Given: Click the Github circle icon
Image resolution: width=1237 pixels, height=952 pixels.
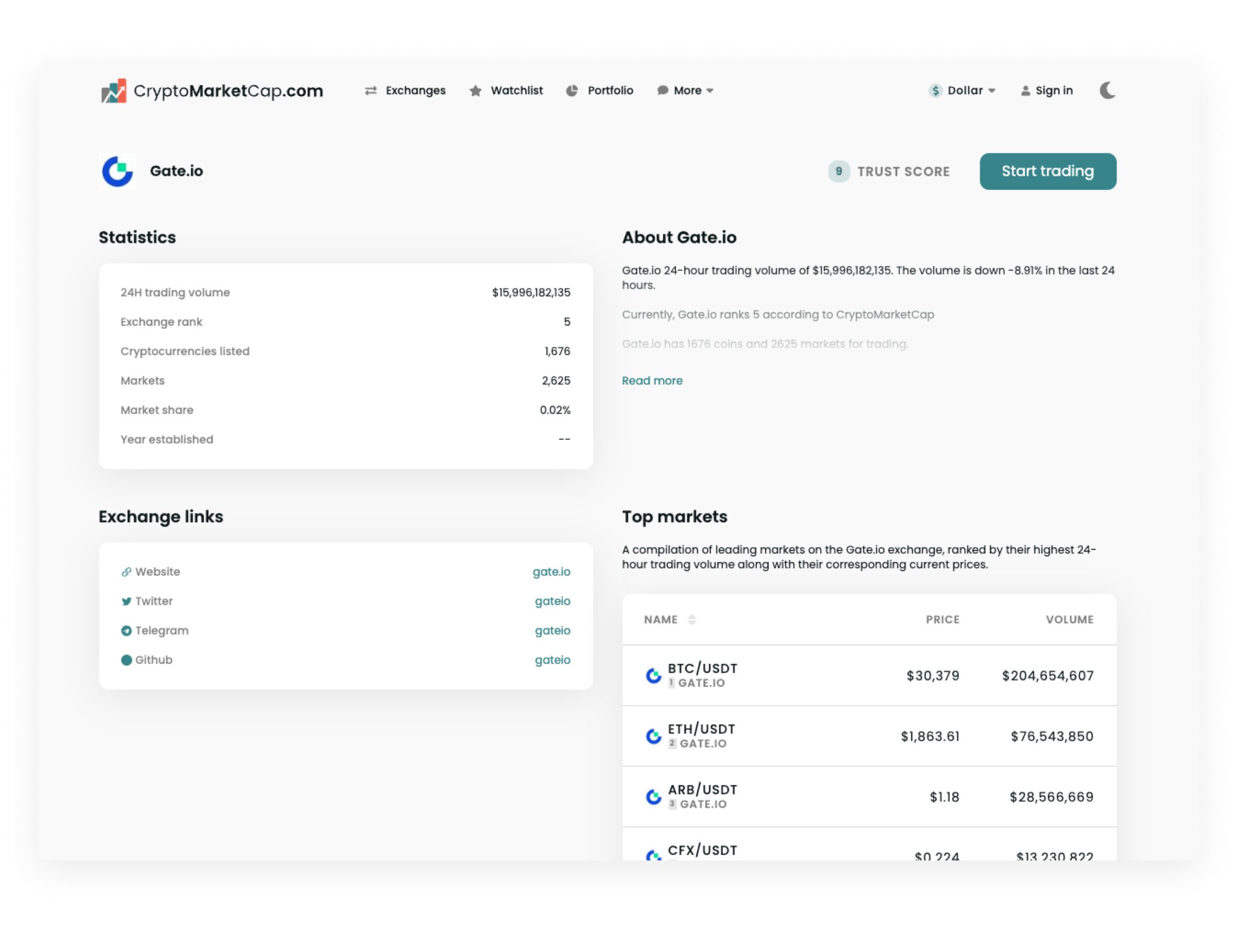Looking at the screenshot, I should click(126, 660).
